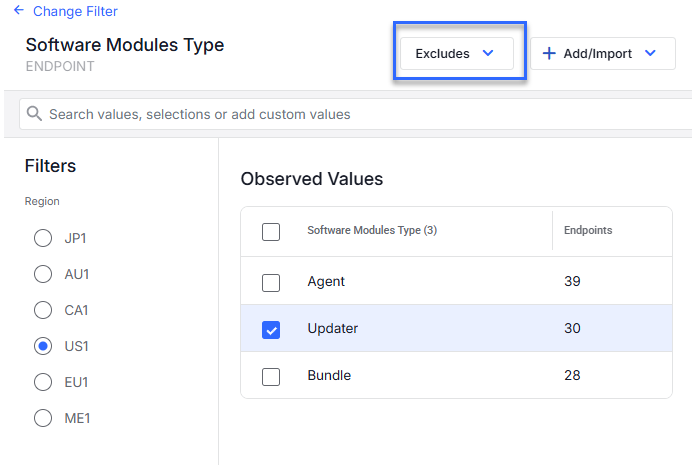Open the Excludes dropdown
Viewport: 696px width, 469px height.
click(x=457, y=53)
